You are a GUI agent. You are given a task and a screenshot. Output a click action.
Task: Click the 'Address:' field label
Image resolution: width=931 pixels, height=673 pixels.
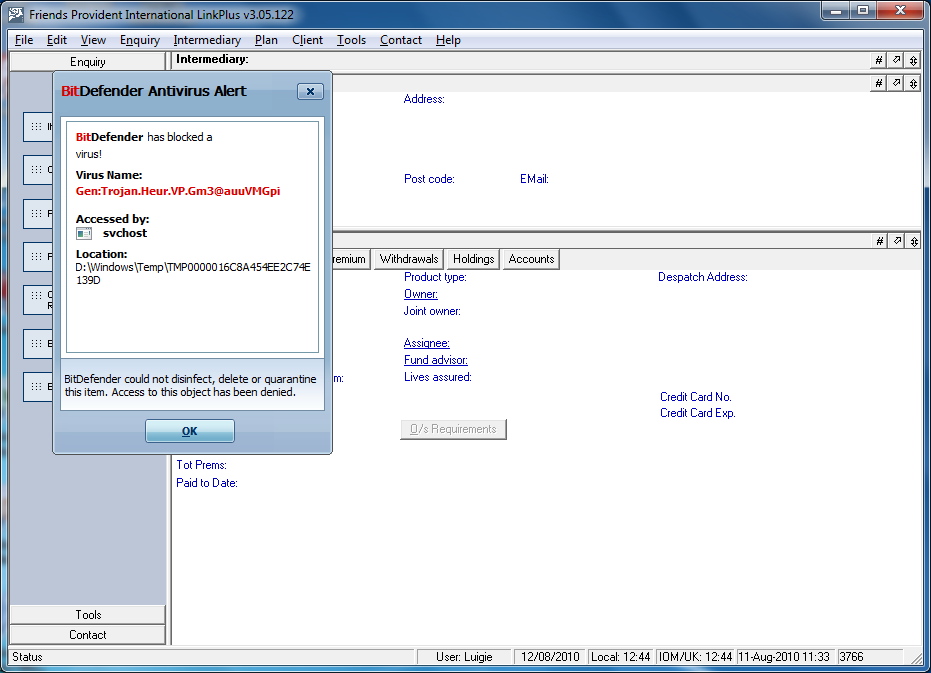(424, 99)
